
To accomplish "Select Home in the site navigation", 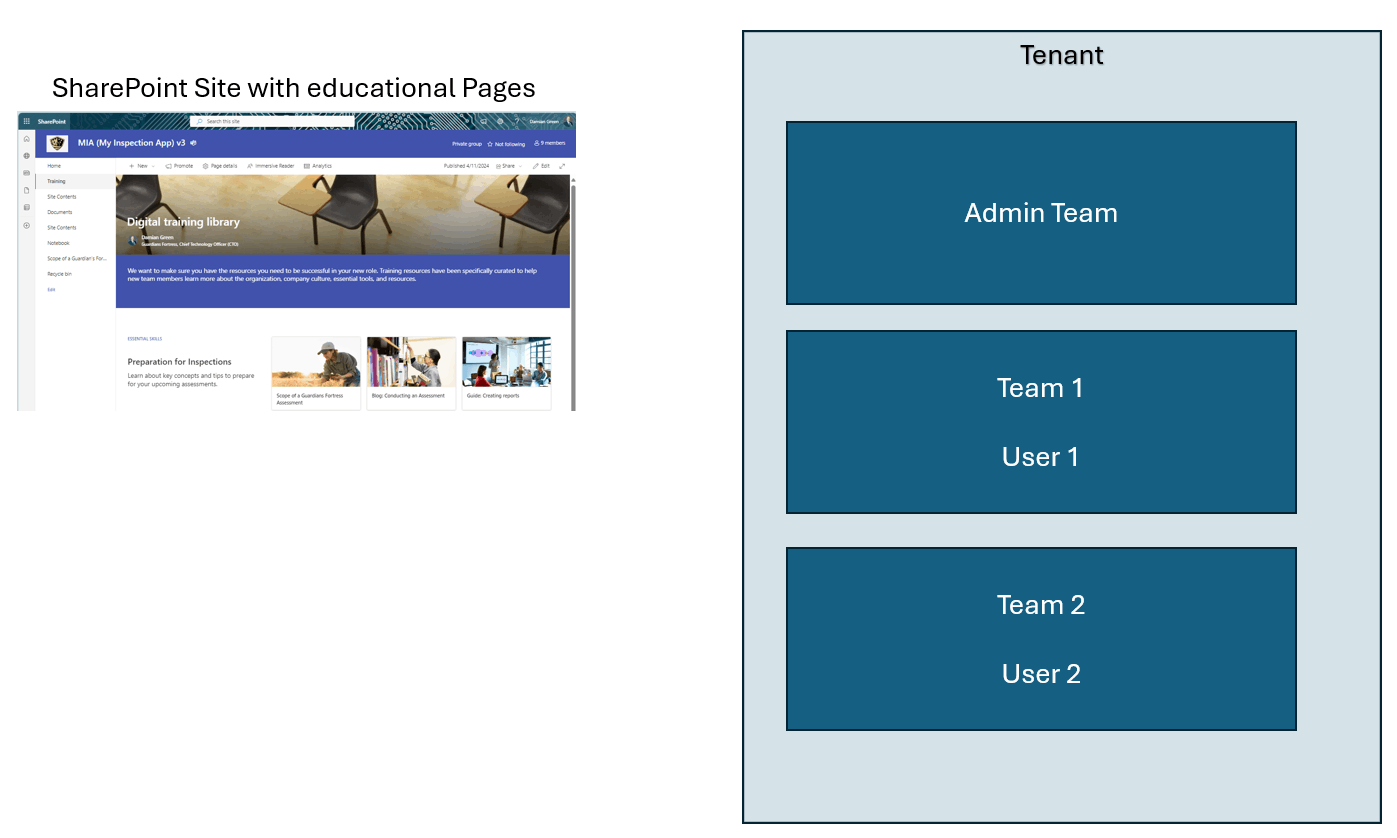I will [54, 166].
